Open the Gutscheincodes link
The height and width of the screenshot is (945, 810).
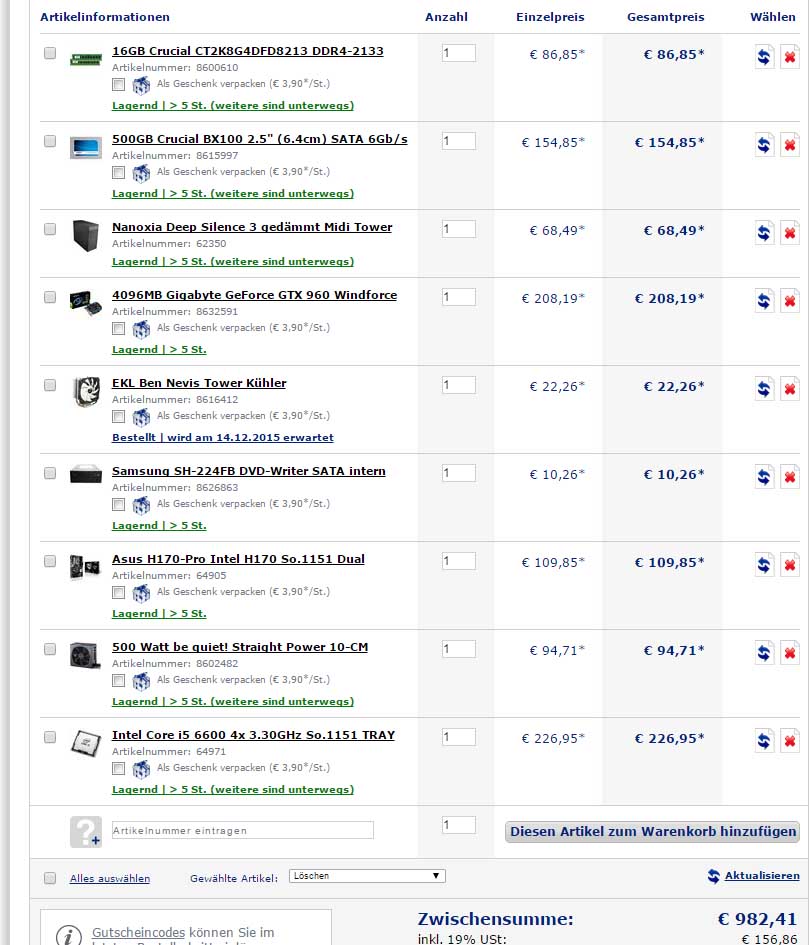pos(138,932)
